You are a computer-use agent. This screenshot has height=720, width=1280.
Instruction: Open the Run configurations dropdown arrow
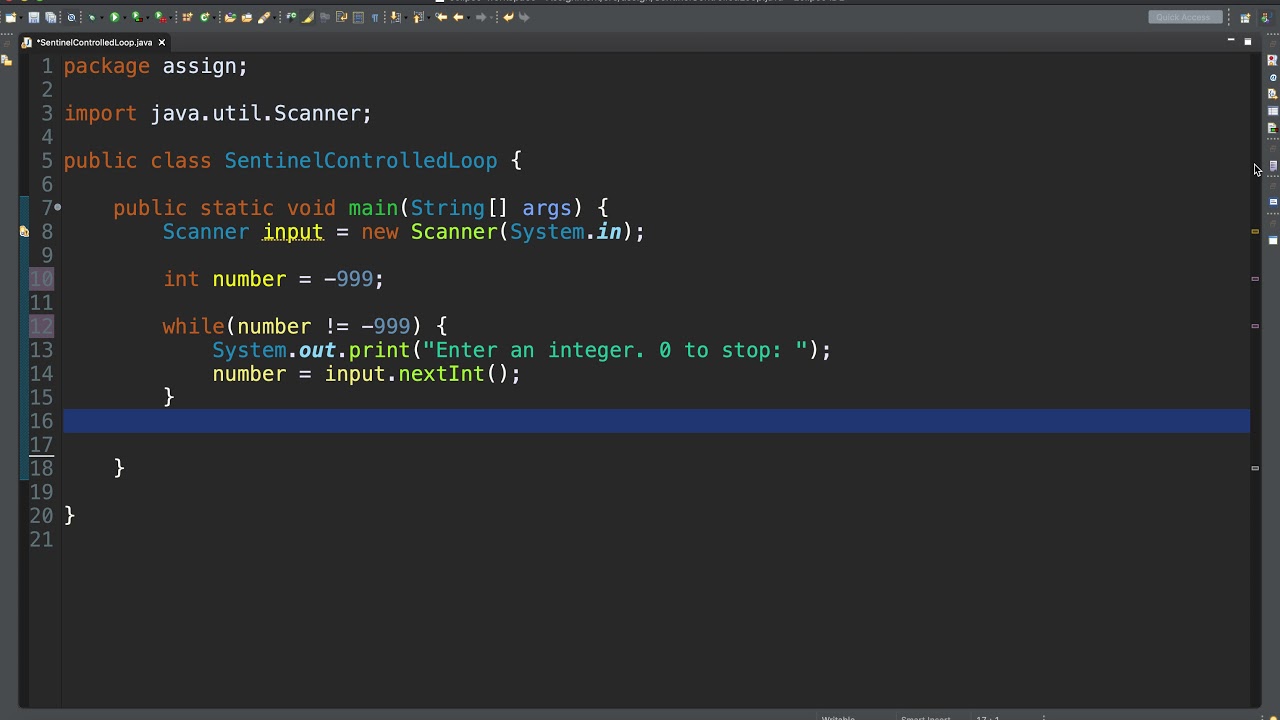click(x=124, y=18)
